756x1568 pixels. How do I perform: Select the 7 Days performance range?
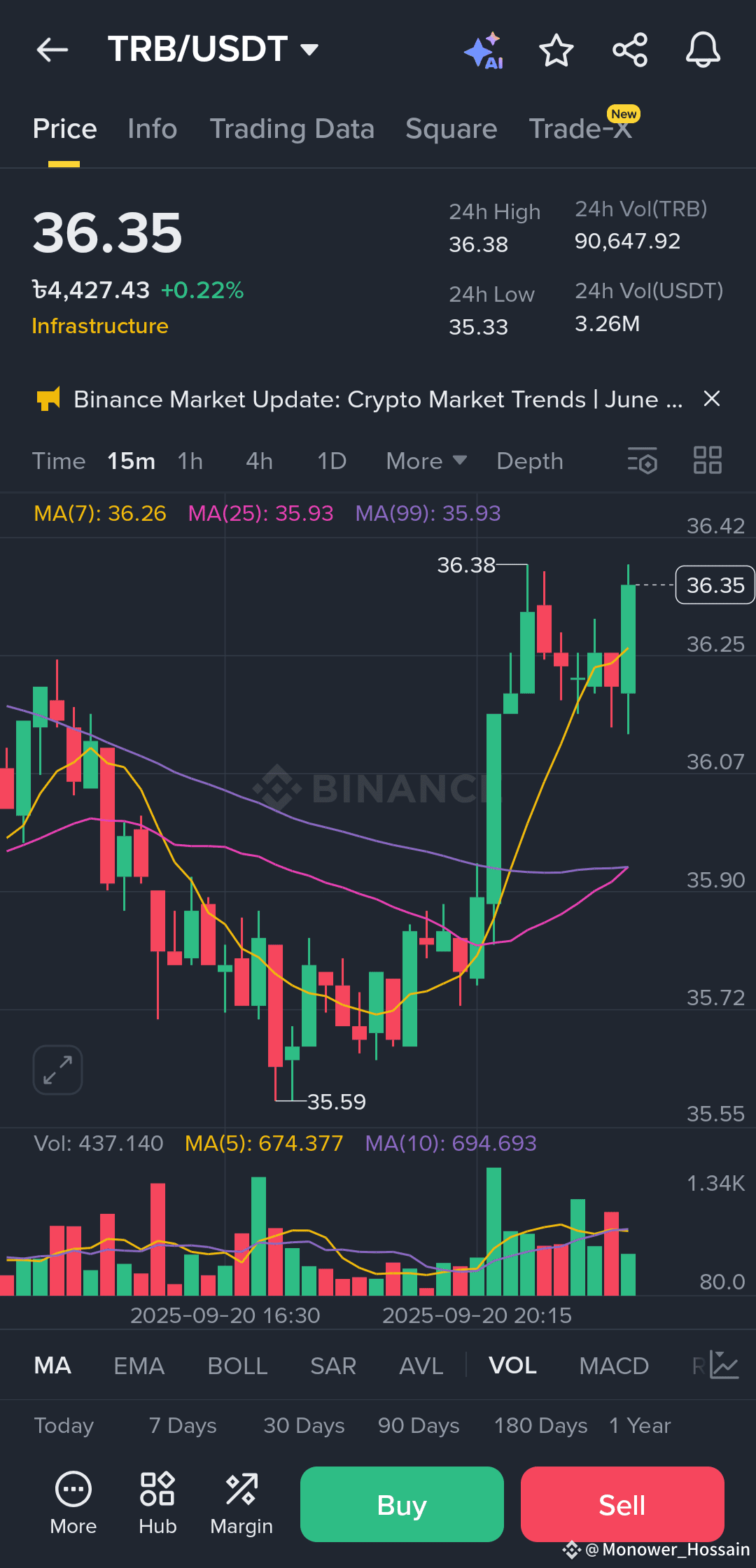click(x=183, y=1425)
